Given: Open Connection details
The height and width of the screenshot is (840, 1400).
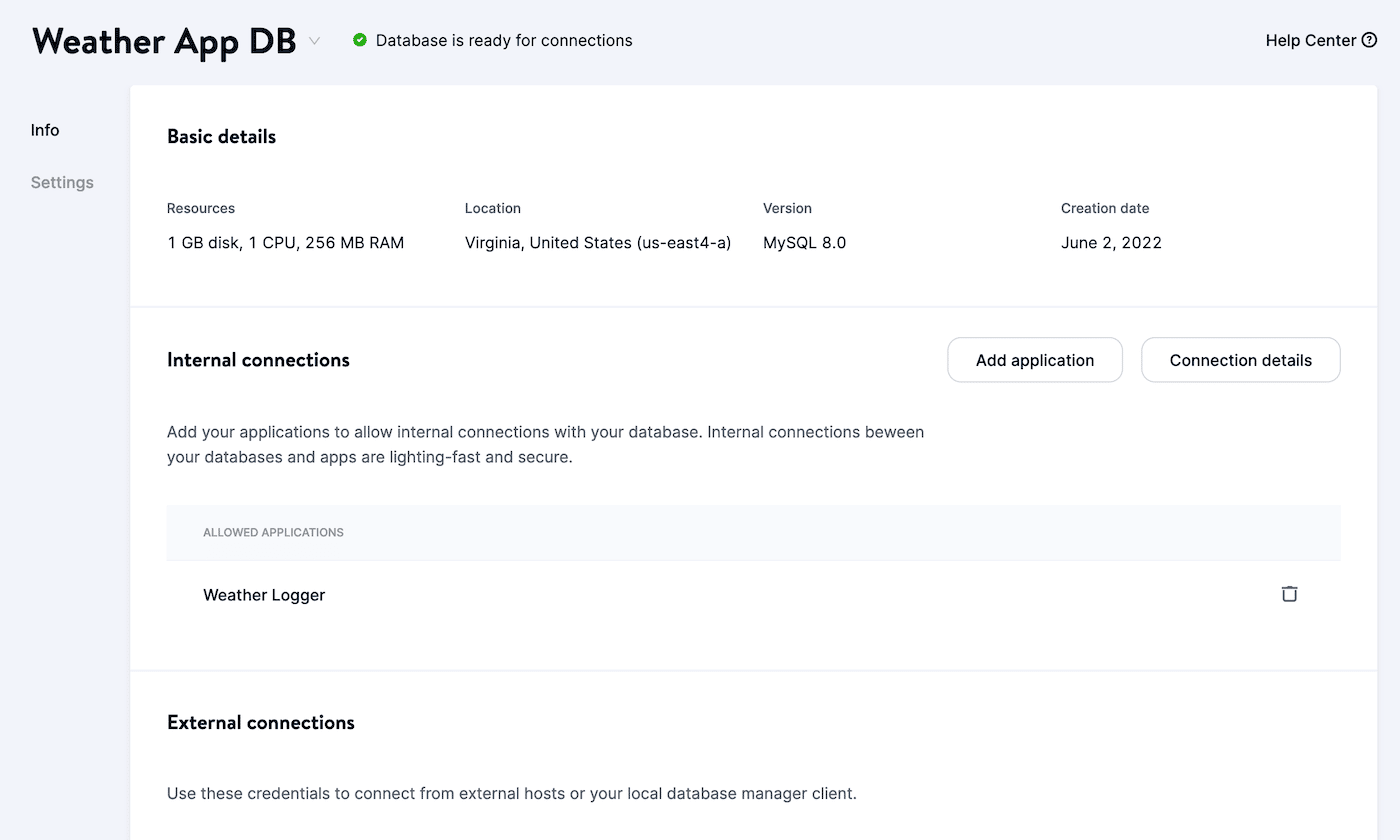Looking at the screenshot, I should (x=1241, y=360).
